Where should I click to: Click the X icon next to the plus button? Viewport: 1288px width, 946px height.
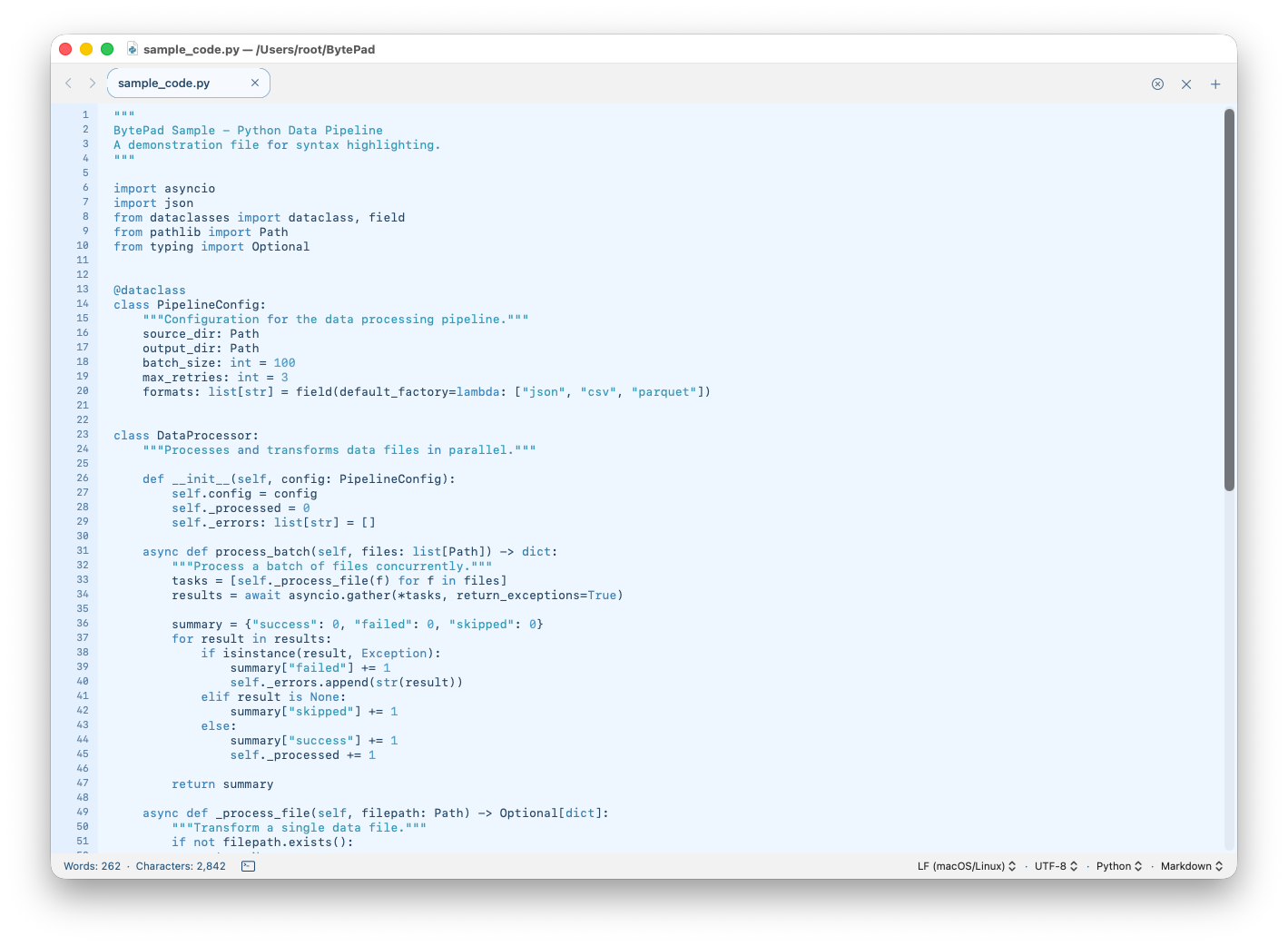pos(1186,84)
